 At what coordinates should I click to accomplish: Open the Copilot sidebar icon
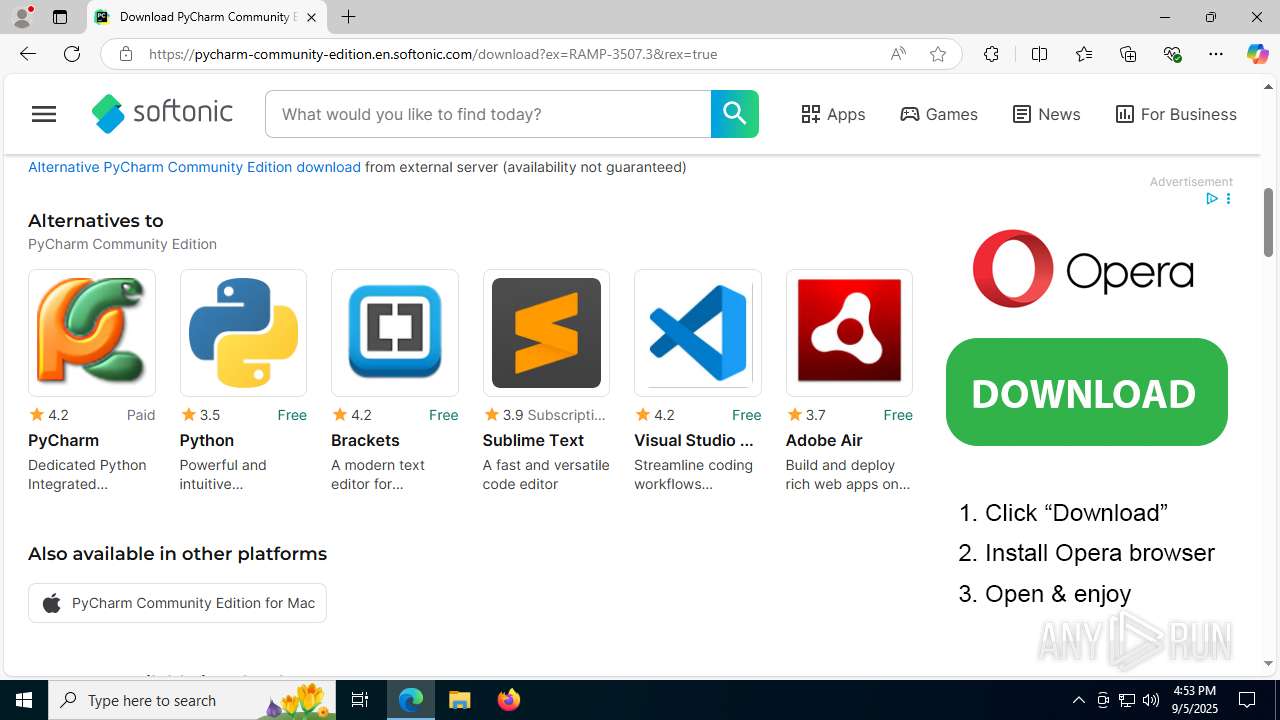(x=1257, y=54)
